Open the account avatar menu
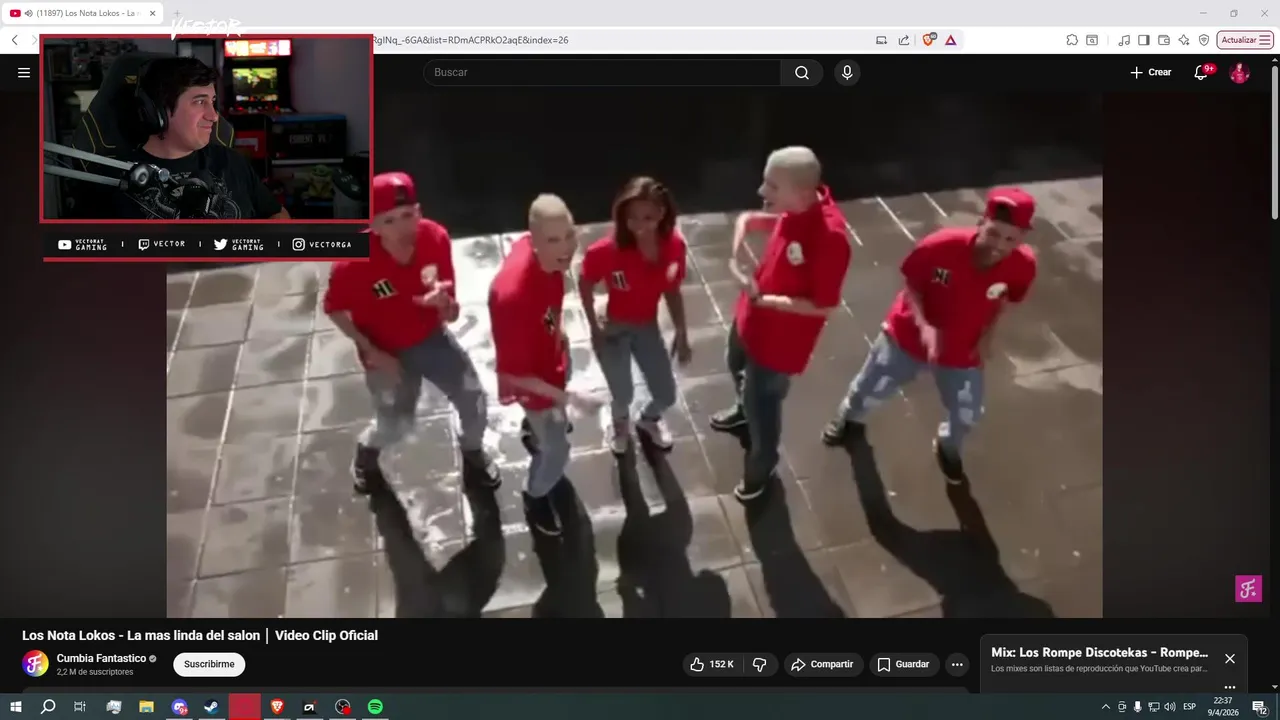 click(x=1239, y=72)
